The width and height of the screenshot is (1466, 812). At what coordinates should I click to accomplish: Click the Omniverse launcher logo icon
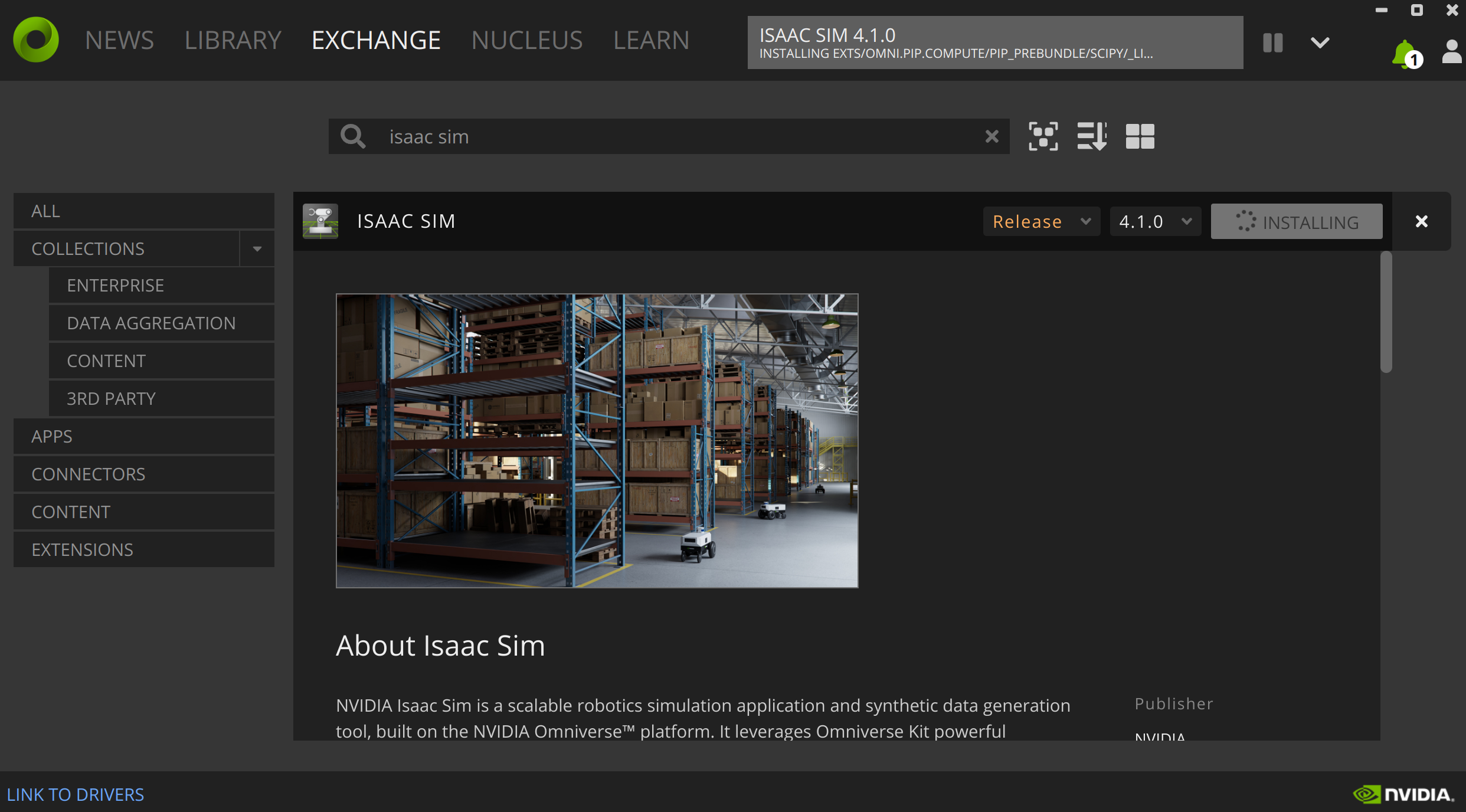coord(36,40)
